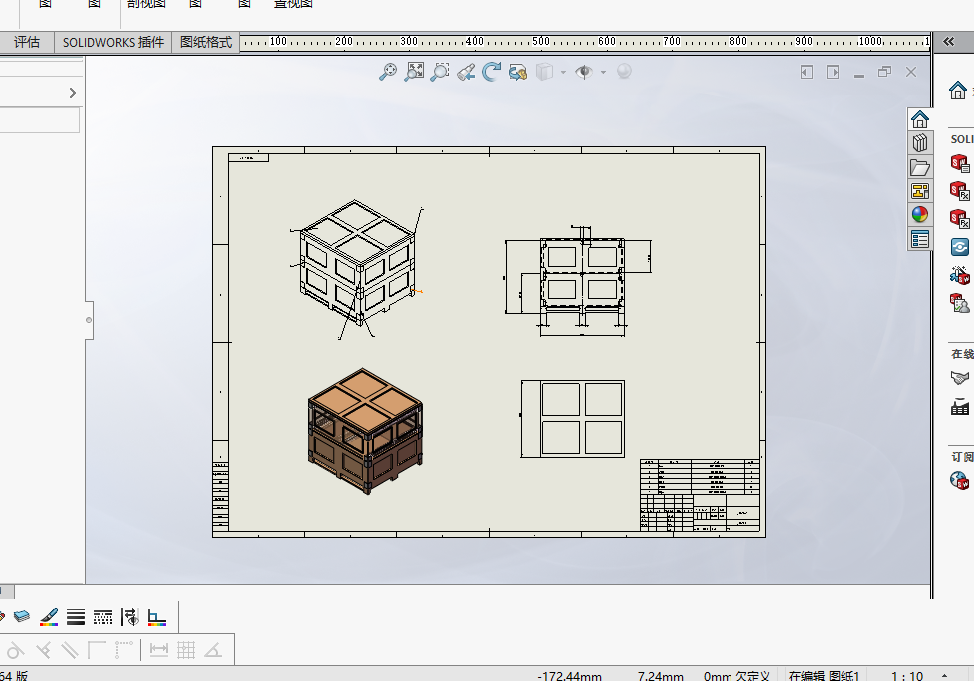Open the File Explorer folder tab
Screen dimensions: 974x681
920,167
